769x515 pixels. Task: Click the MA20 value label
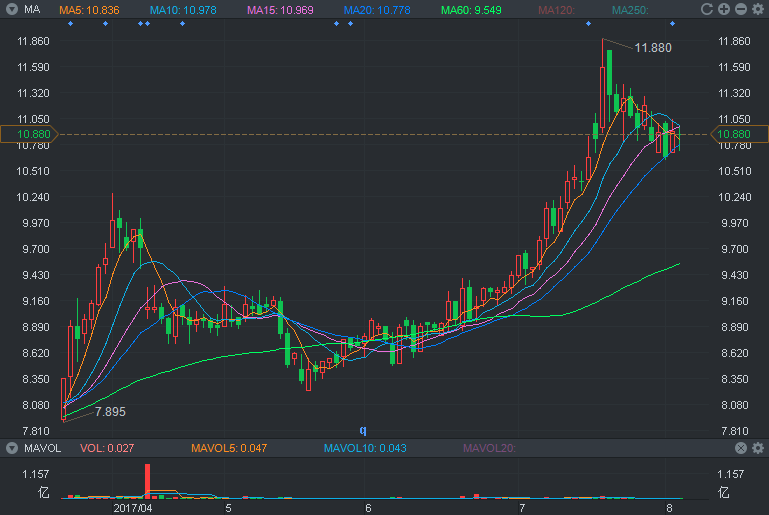pos(377,10)
